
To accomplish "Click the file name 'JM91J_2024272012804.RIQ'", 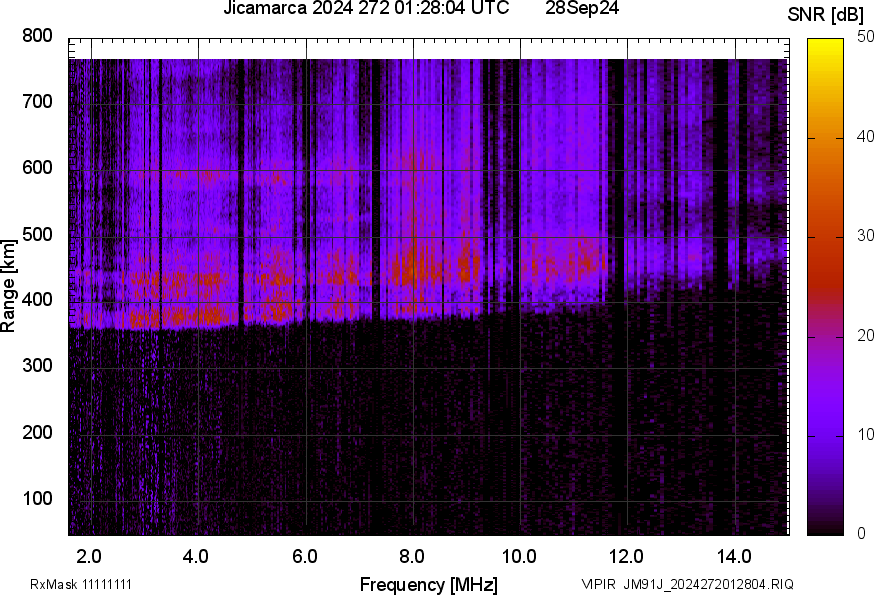I will click(709, 584).
